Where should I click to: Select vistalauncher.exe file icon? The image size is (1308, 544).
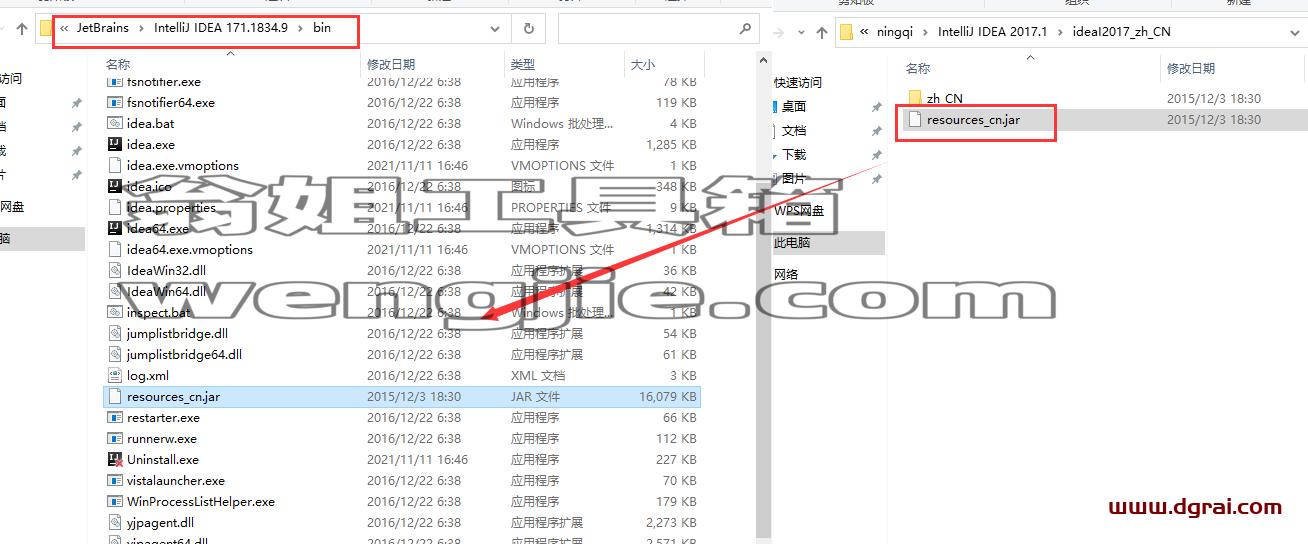coord(115,481)
